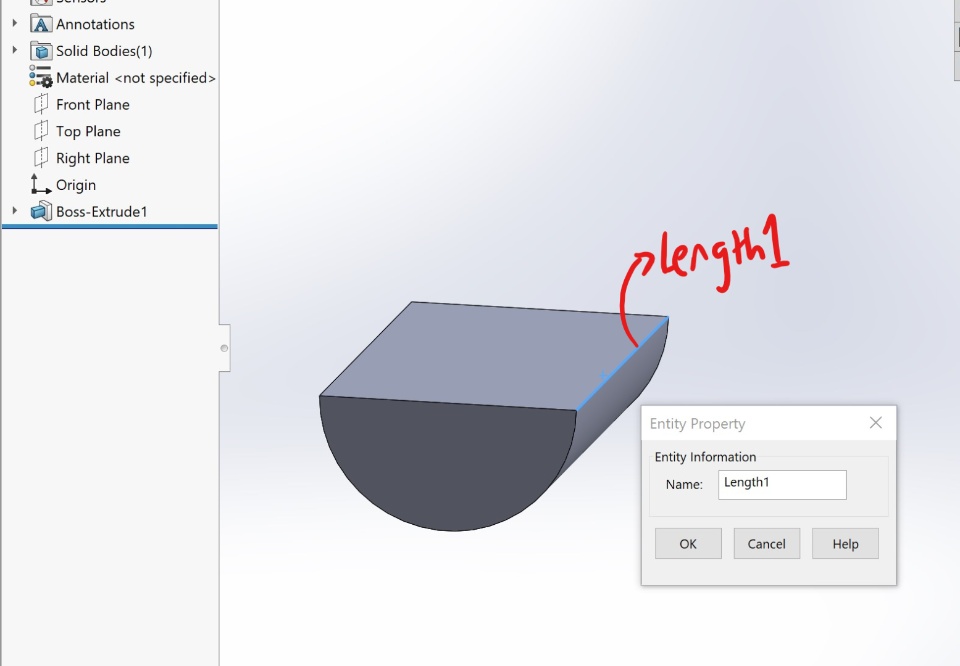Select Material <not specified> entry
The width and height of the screenshot is (960, 666).
pyautogui.click(x=136, y=78)
